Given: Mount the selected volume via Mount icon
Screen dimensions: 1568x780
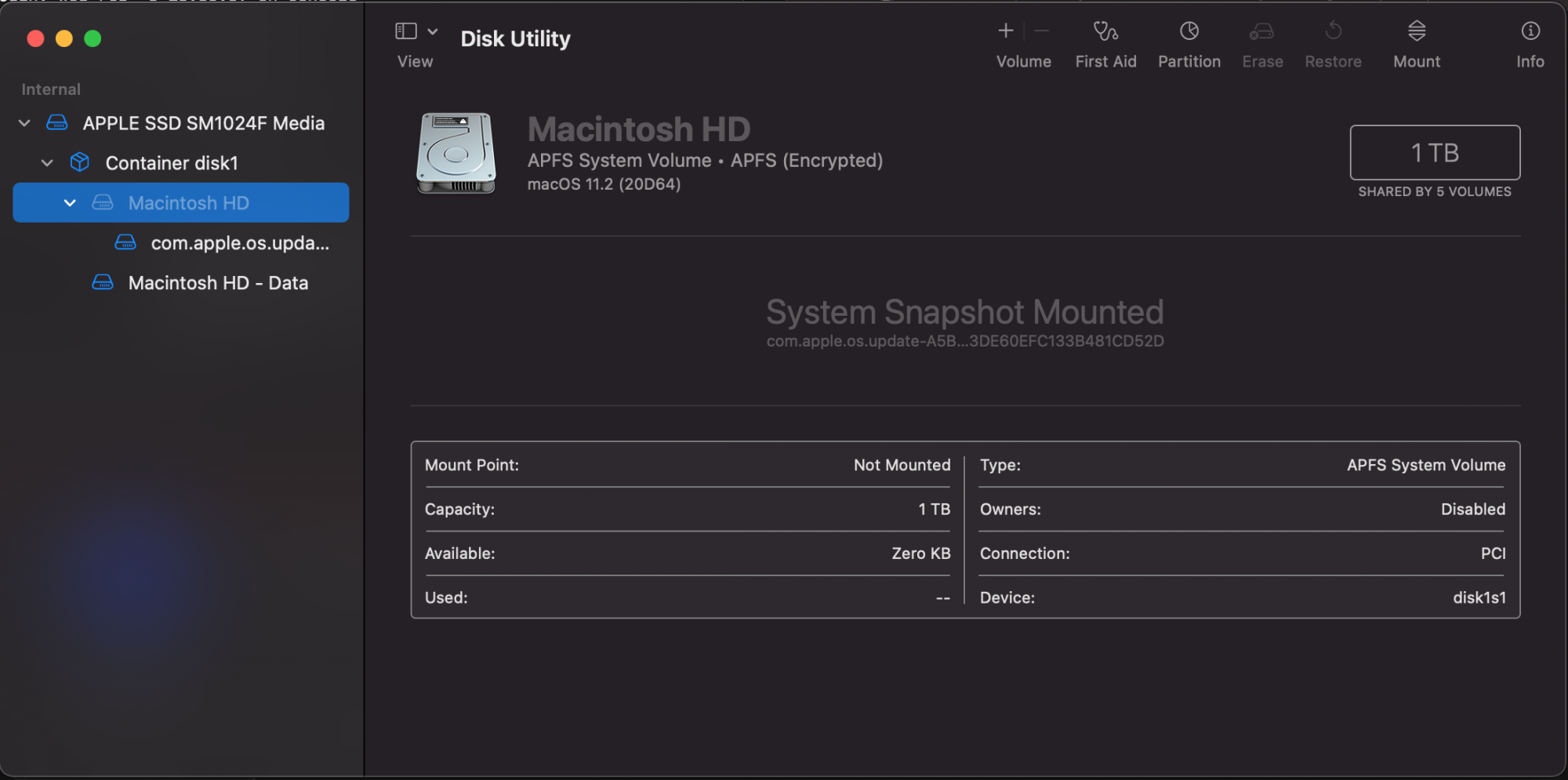Looking at the screenshot, I should (1417, 31).
